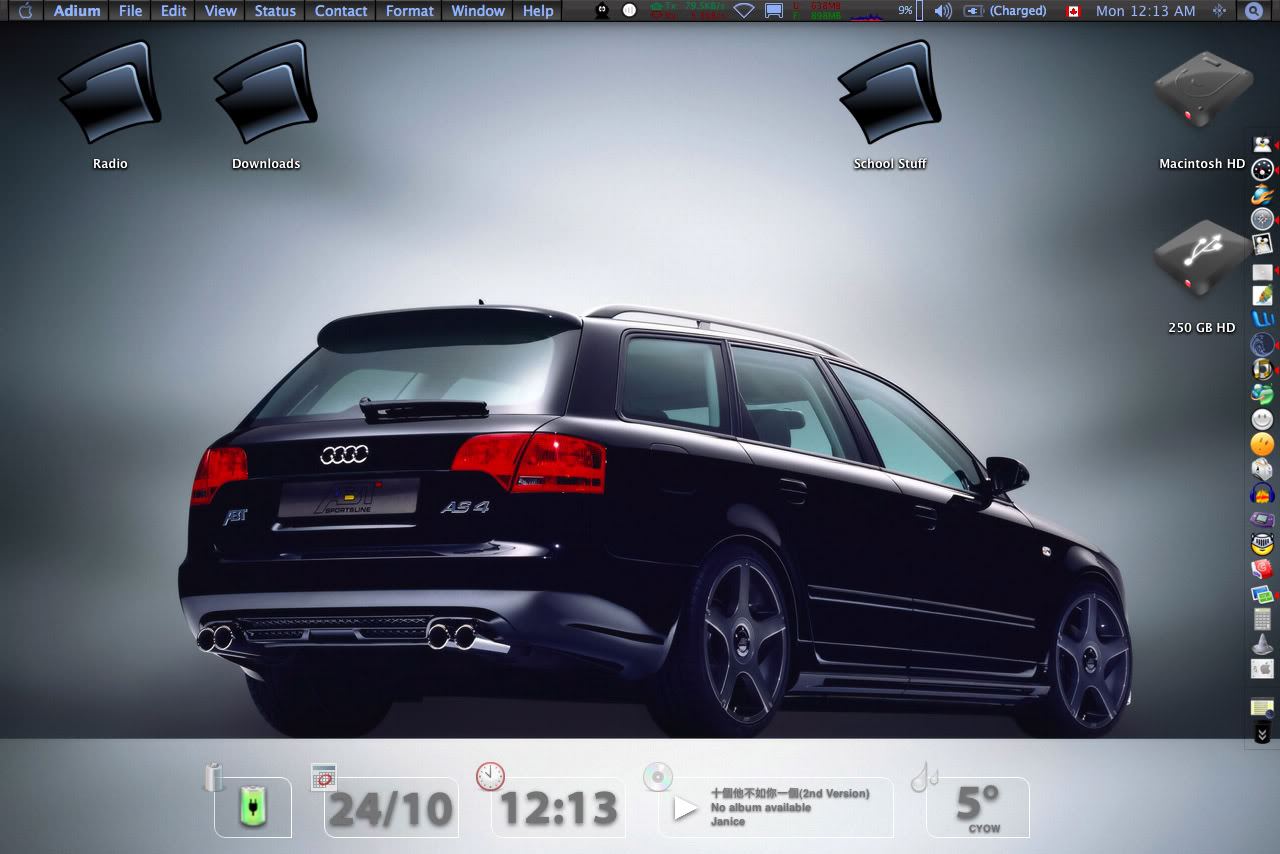Click the Canadian flag input menu
This screenshot has height=854, width=1280.
coord(1073,11)
